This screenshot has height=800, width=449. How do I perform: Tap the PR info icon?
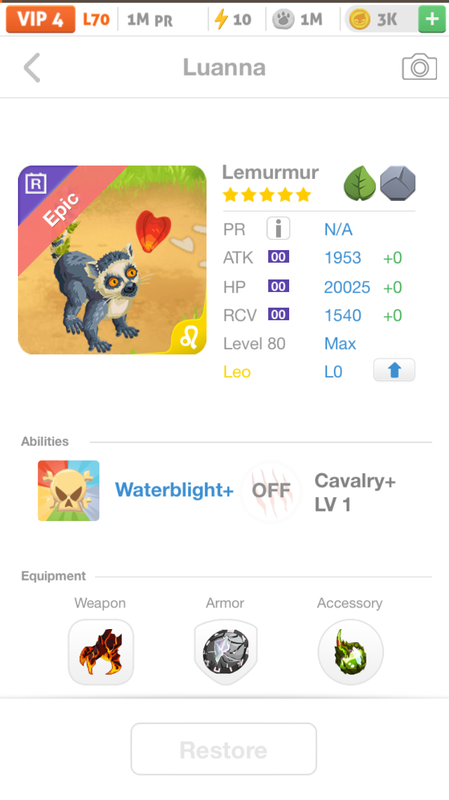pos(278,228)
